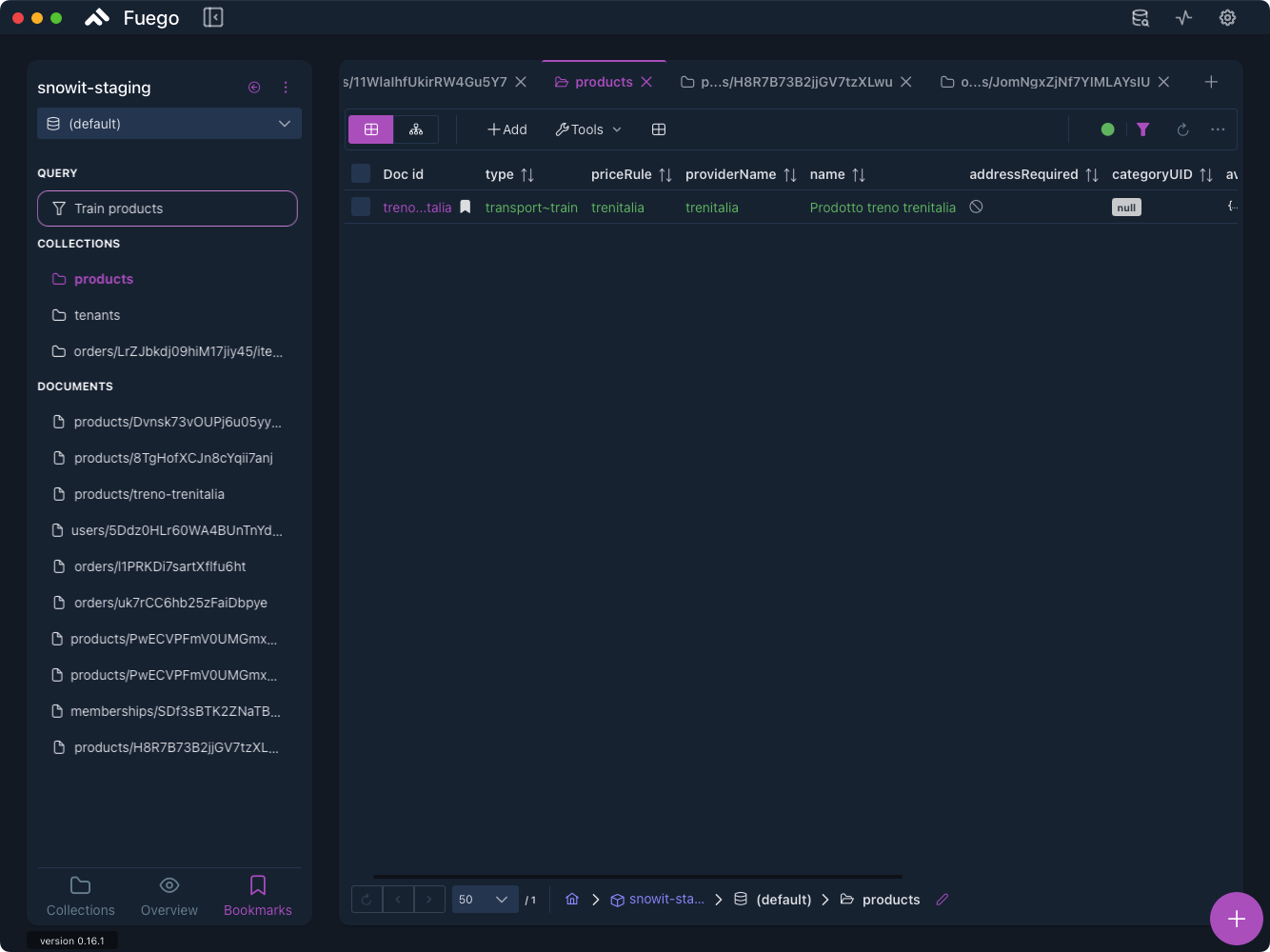This screenshot has width=1270, height=952.
Task: Open the Bookmarks bottom tab
Action: 258,896
